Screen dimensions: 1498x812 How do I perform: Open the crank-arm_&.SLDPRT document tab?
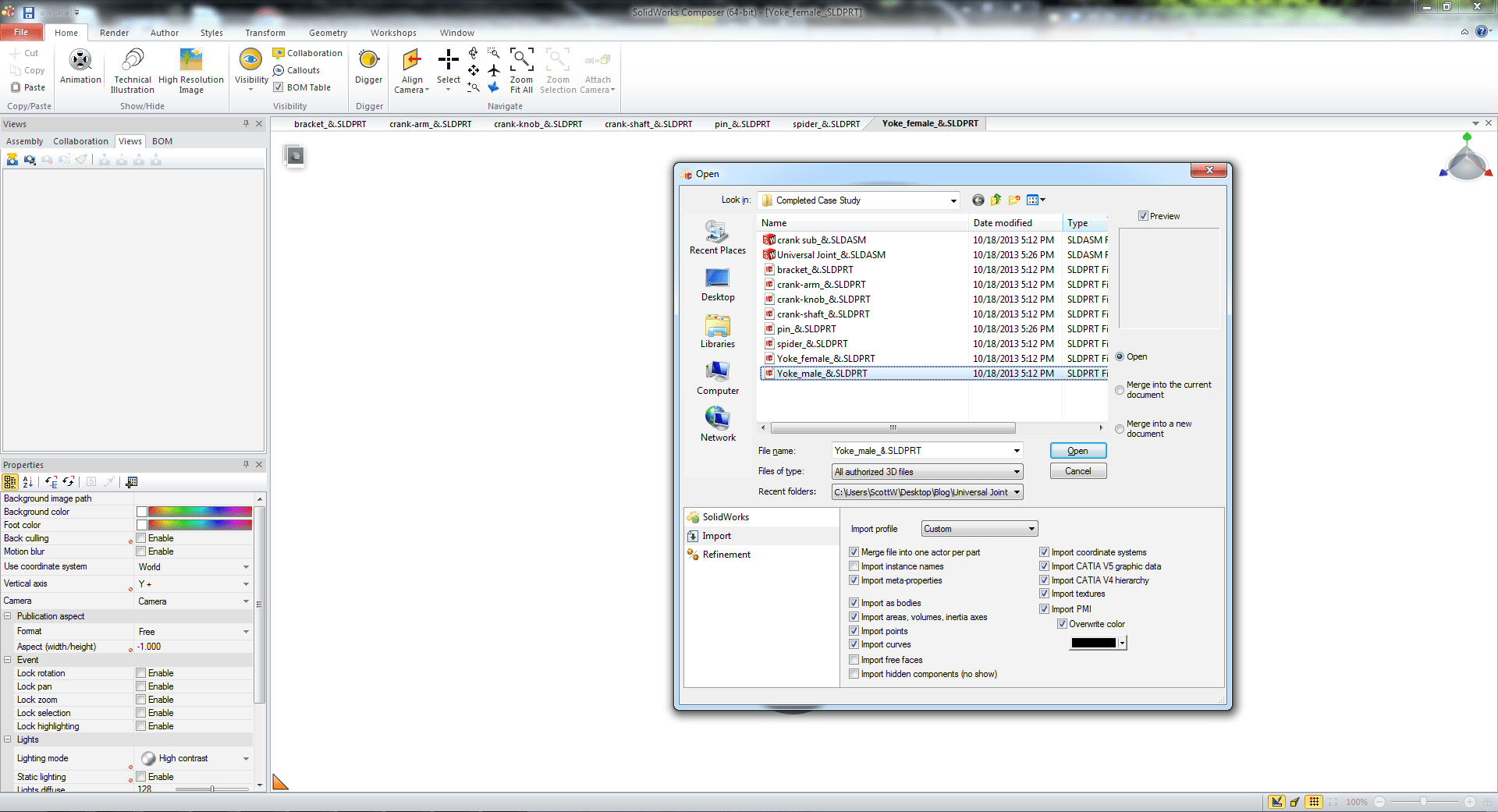point(430,123)
